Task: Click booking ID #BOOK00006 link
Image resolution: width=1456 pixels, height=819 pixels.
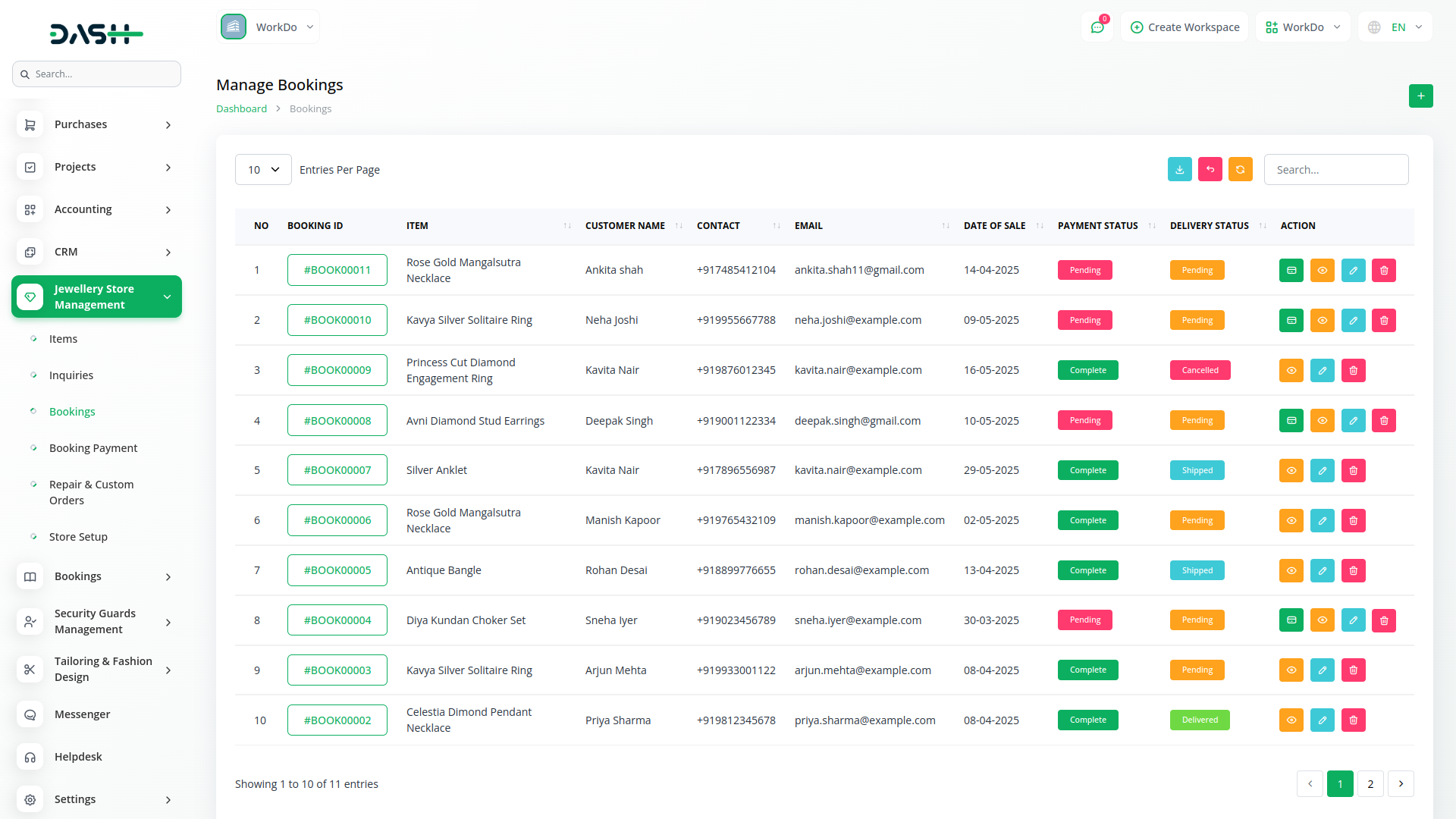Action: (x=337, y=520)
